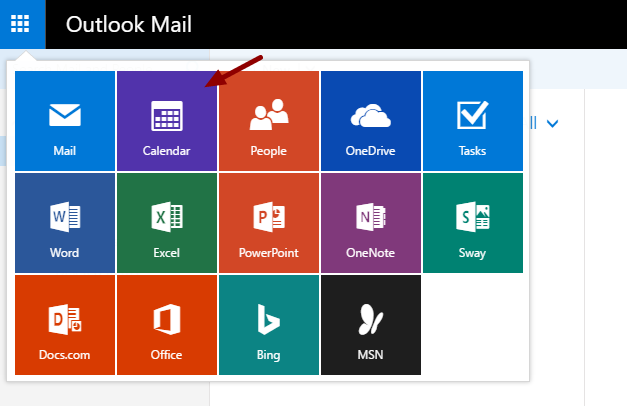Open the People tile

coord(269,121)
